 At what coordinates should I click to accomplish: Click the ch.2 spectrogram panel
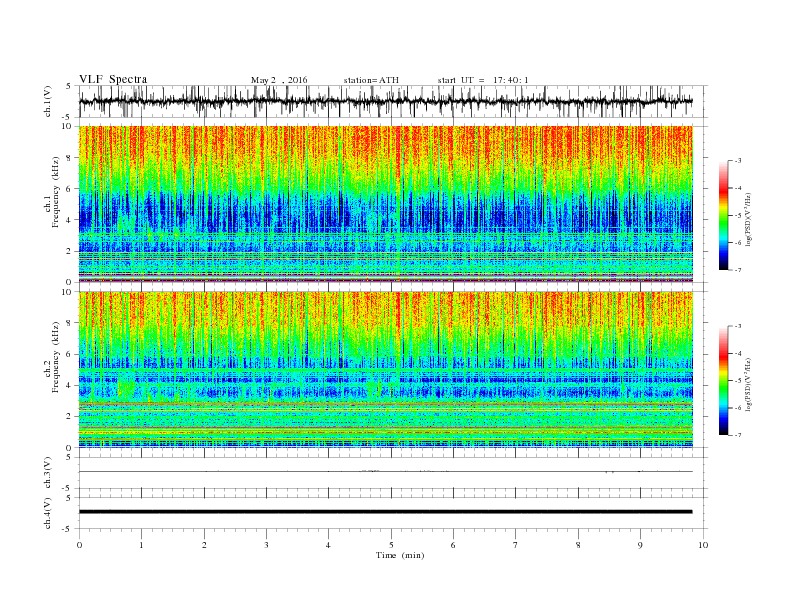386,370
